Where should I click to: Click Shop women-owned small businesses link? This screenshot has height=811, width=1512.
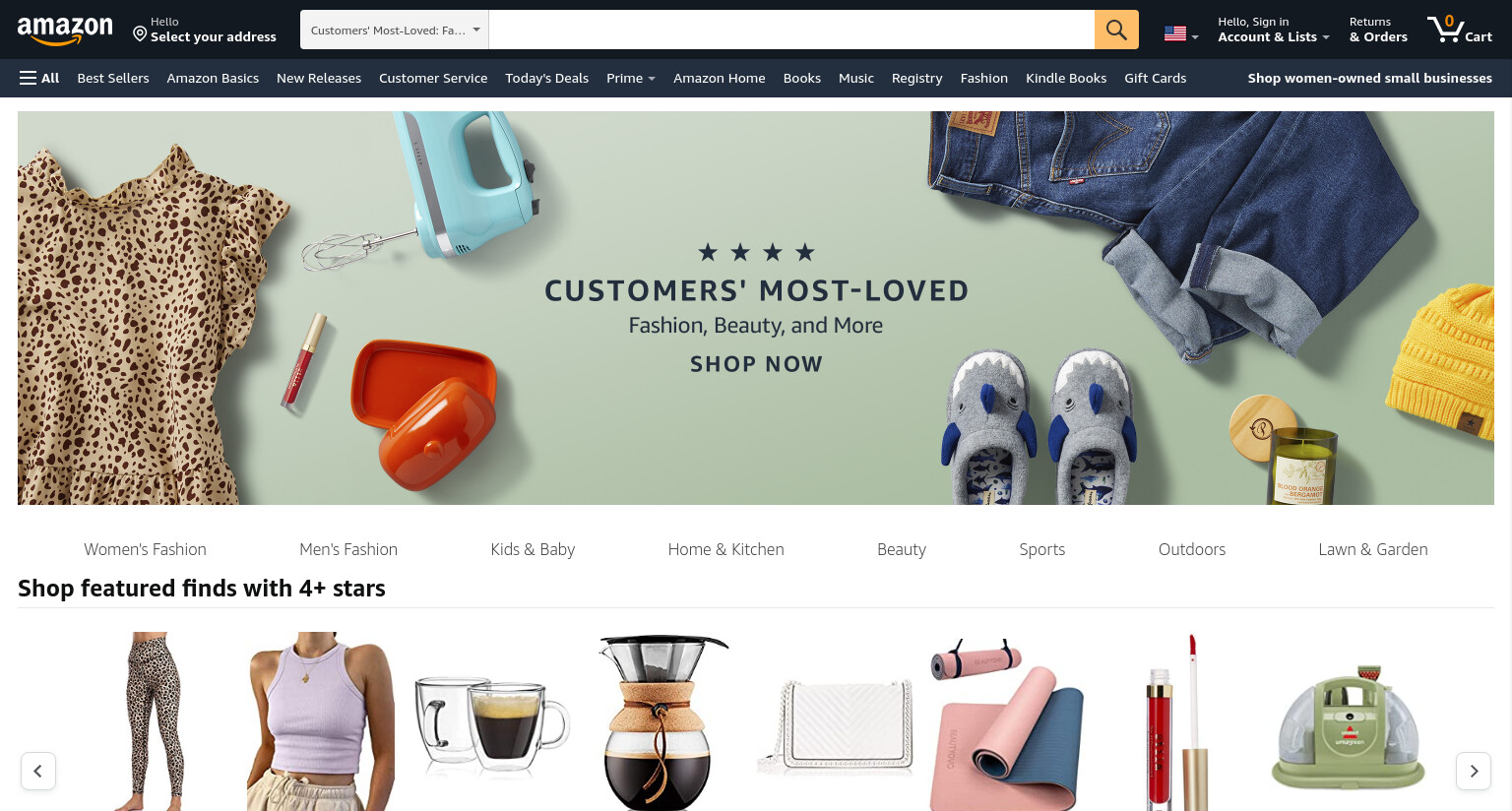(1369, 78)
